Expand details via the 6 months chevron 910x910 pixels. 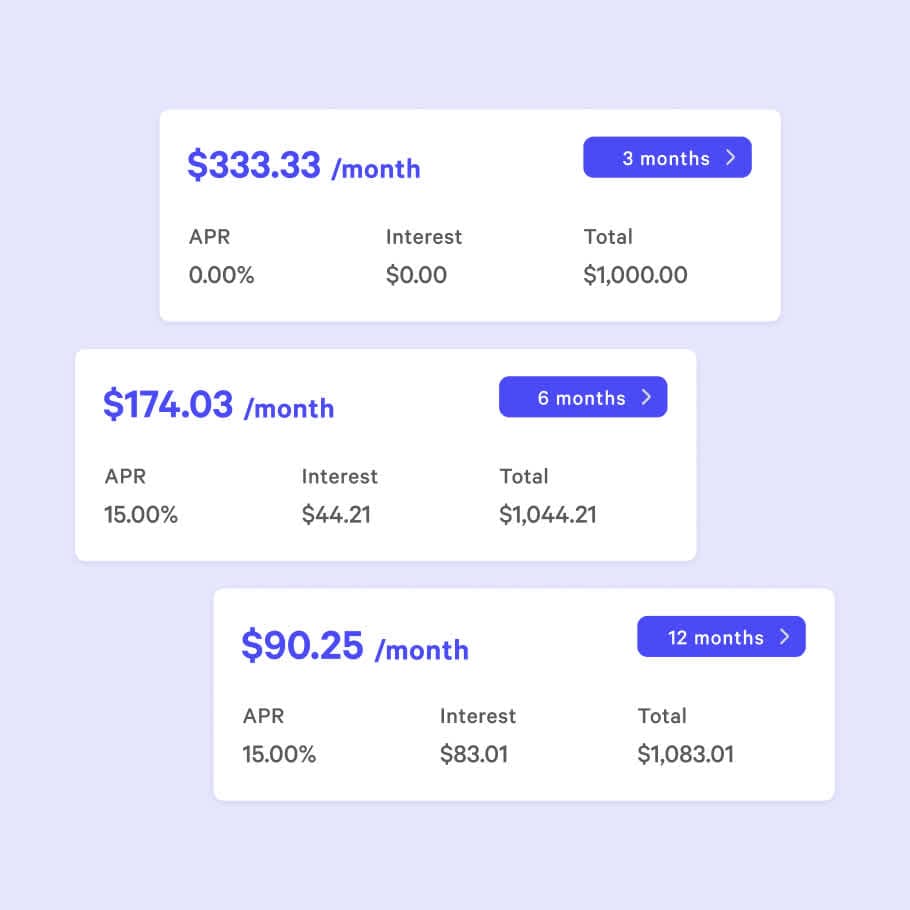tap(646, 396)
